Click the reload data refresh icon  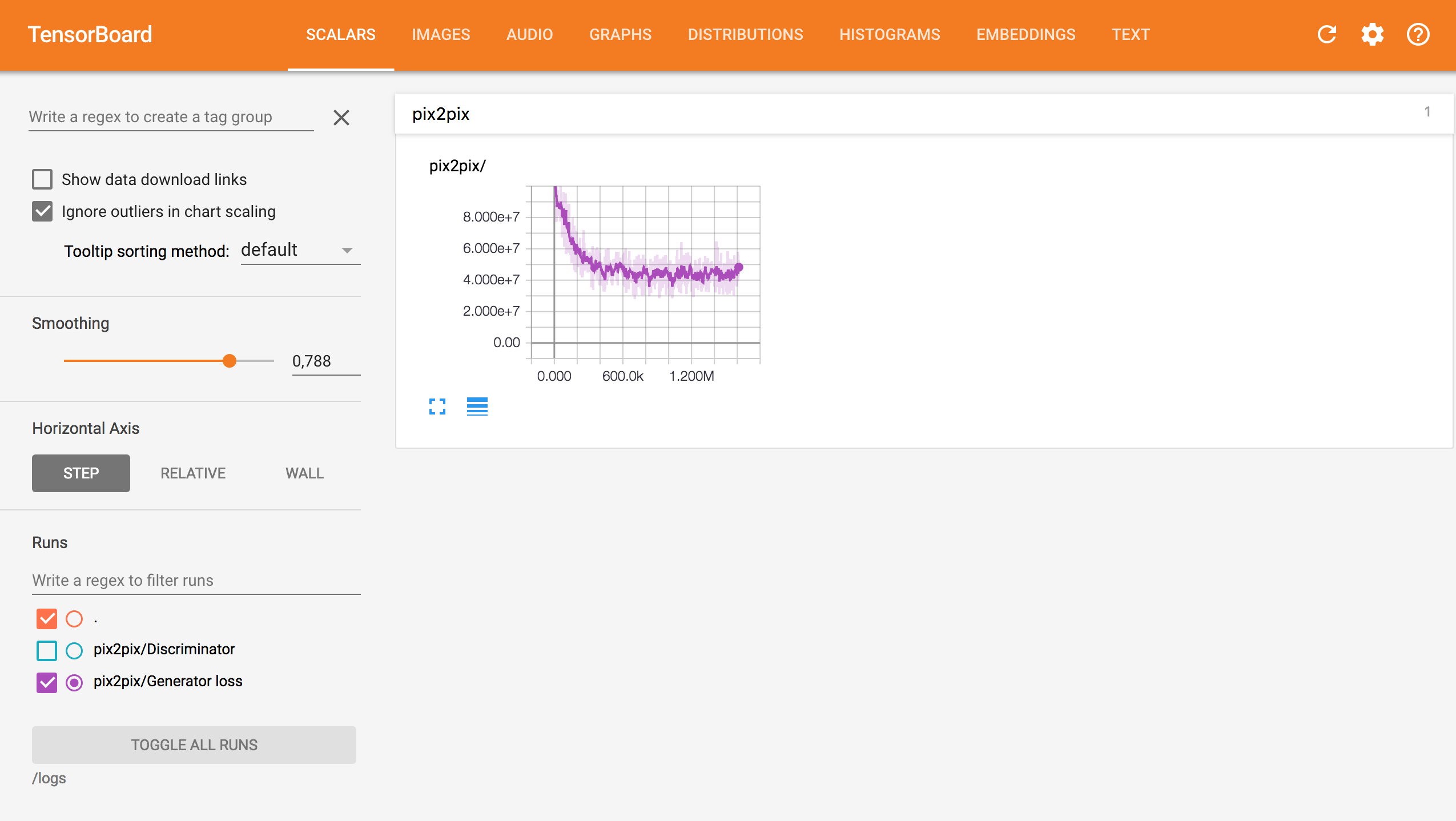[x=1326, y=34]
